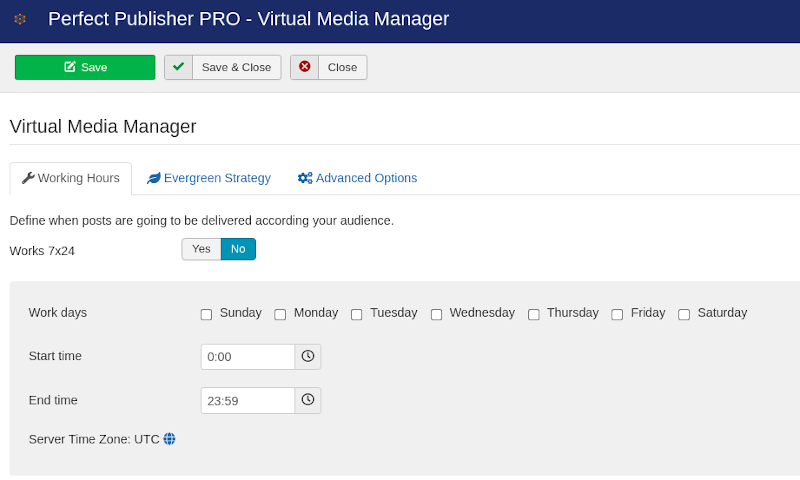Click the End time input field
The height and width of the screenshot is (480, 800).
coord(248,400)
